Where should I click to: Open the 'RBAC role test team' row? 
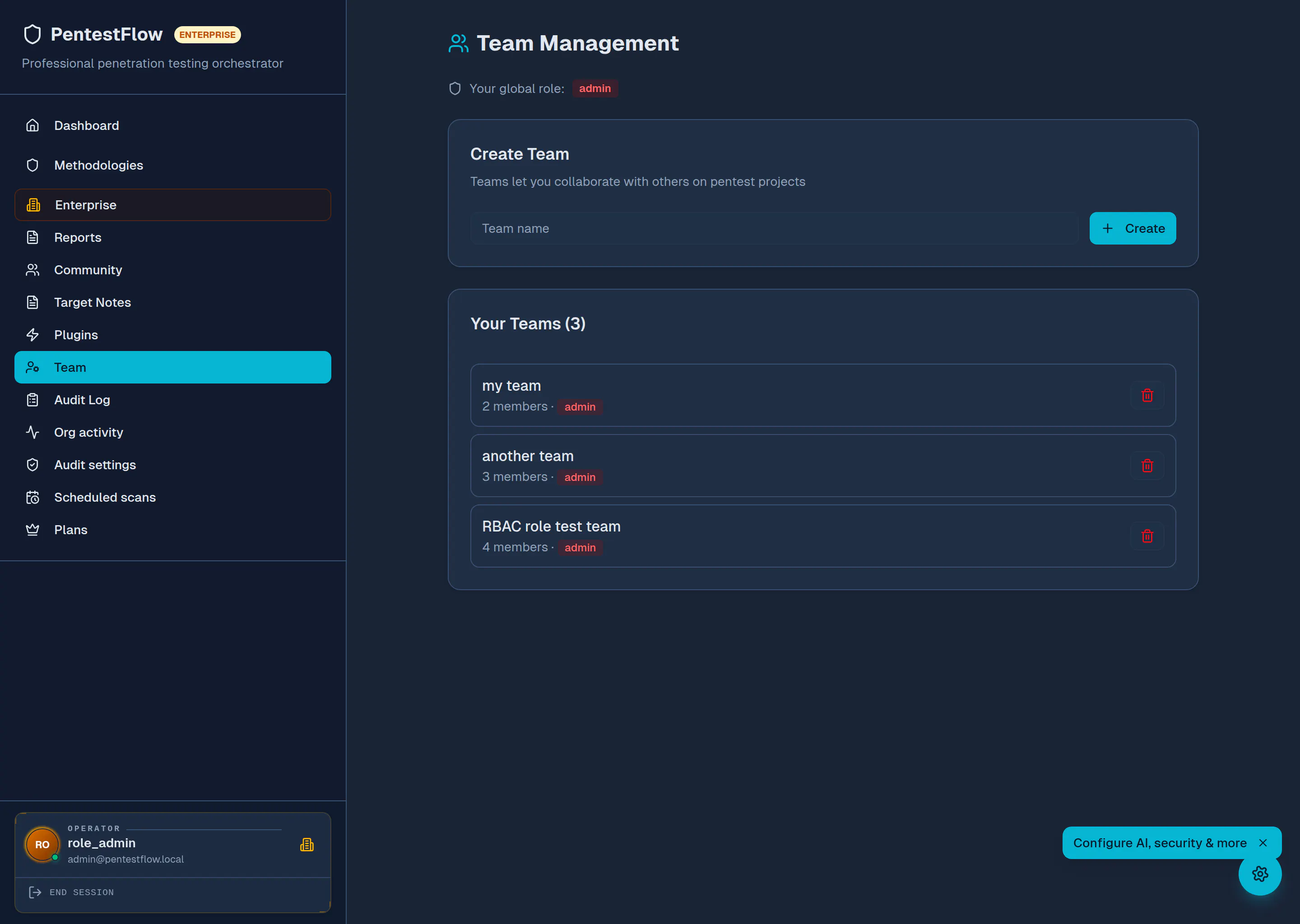(x=823, y=536)
